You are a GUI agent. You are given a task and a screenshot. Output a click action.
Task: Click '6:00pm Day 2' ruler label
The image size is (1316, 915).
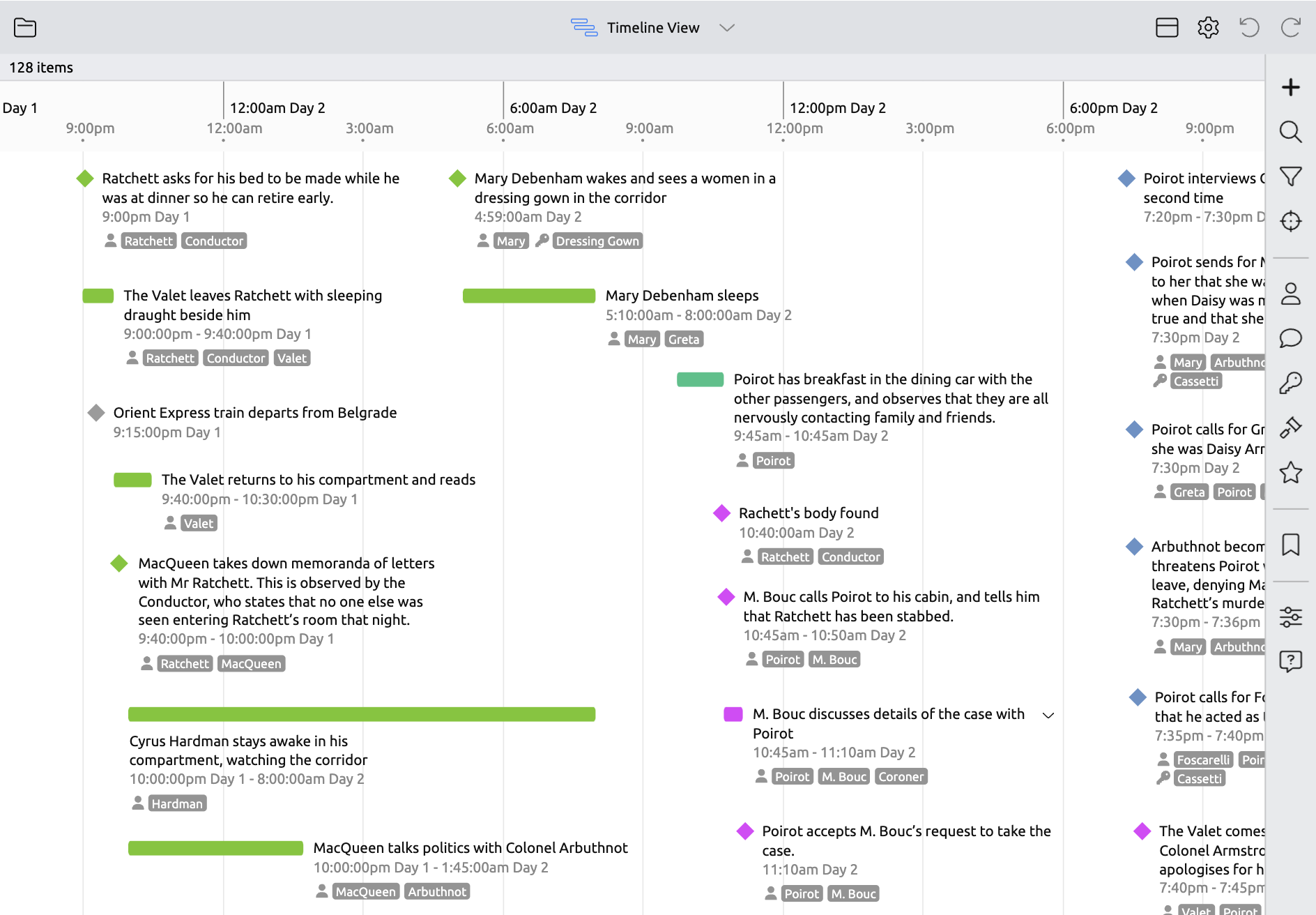[x=1114, y=108]
